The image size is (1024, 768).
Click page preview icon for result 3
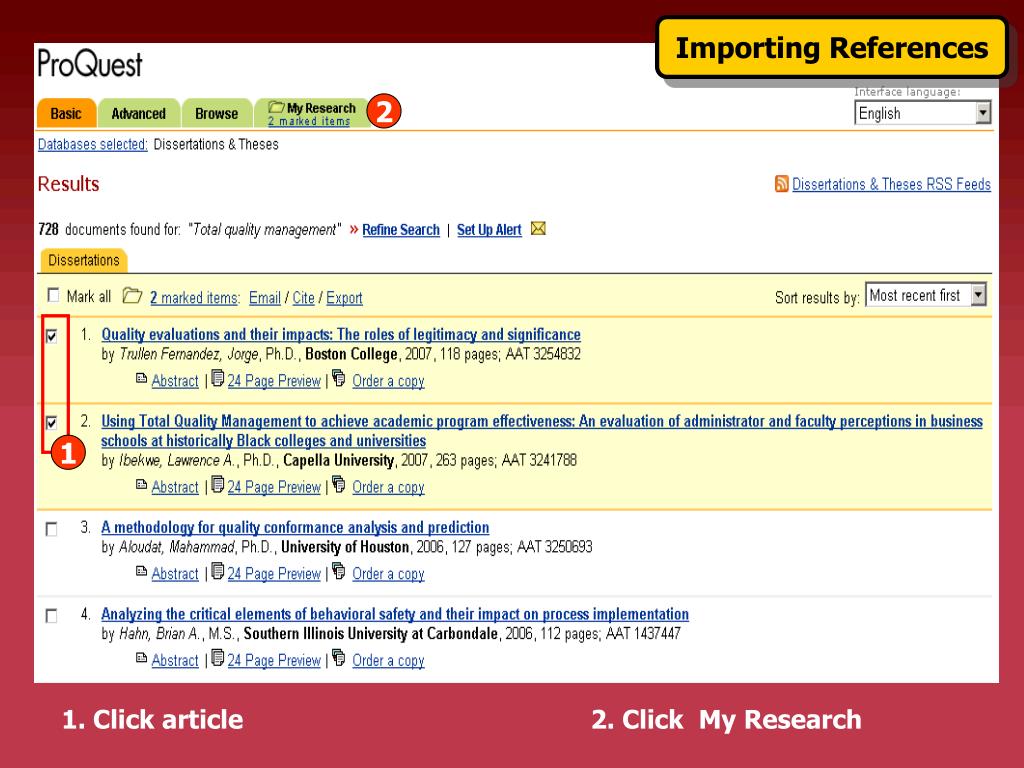(217, 571)
